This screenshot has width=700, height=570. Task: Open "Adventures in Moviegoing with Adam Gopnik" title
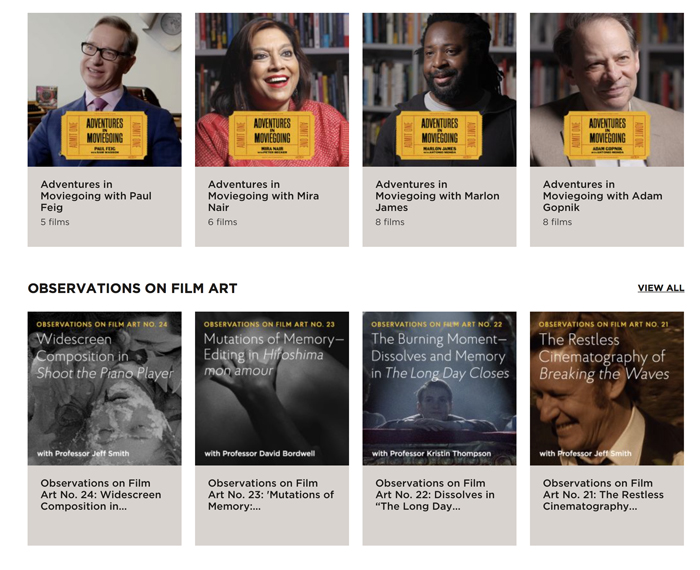pyautogui.click(x=596, y=190)
